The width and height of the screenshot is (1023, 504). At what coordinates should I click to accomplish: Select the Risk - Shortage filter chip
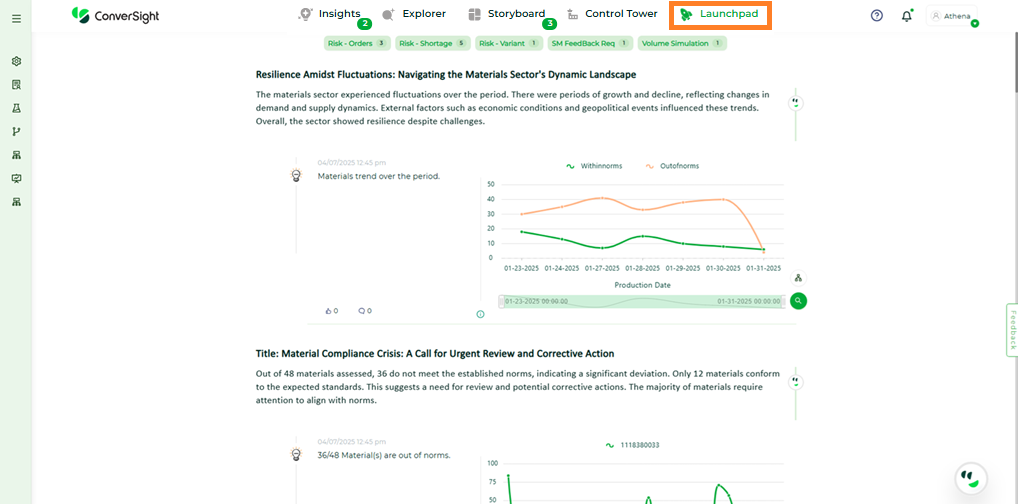pyautogui.click(x=432, y=43)
